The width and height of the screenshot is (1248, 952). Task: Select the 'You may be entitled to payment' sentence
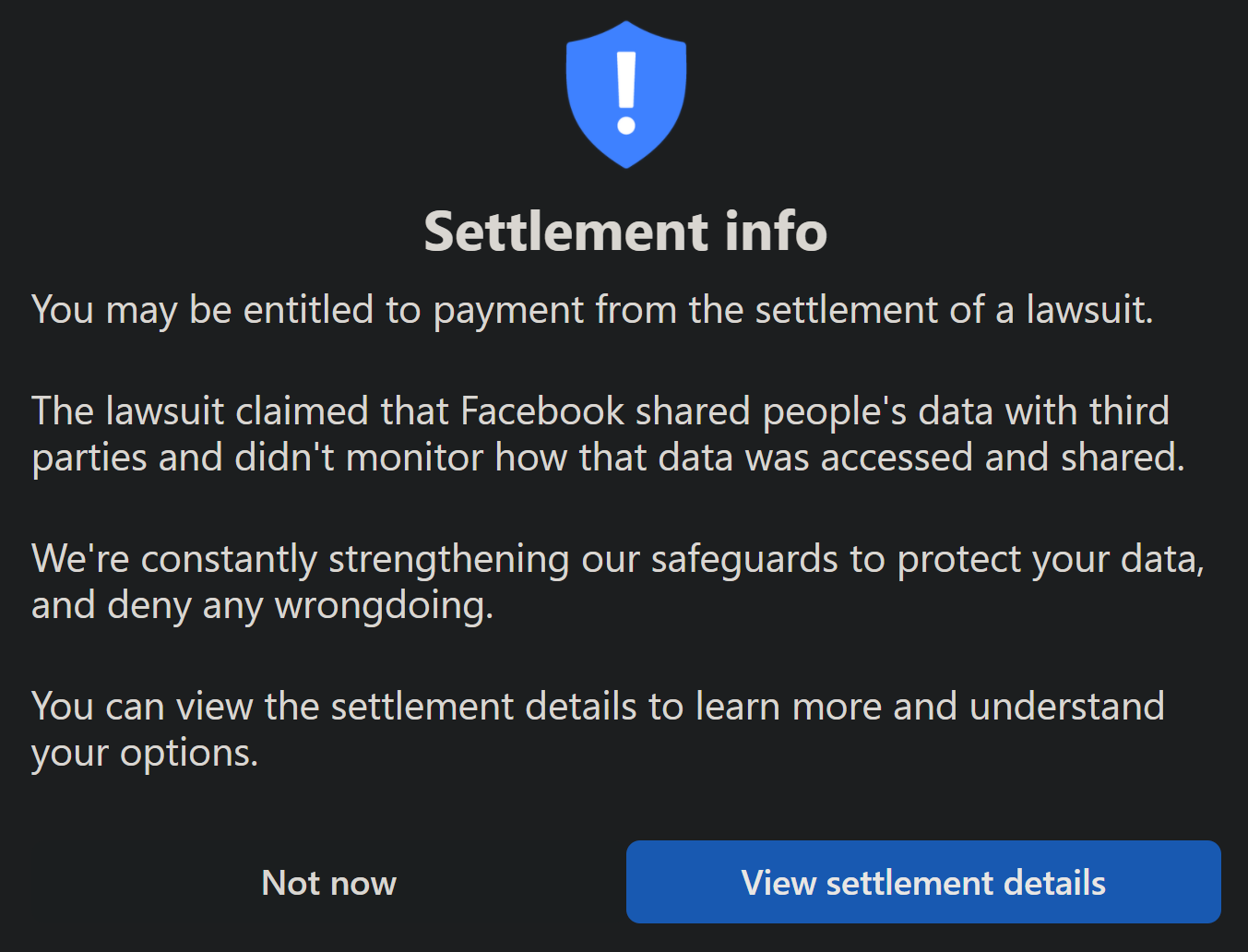click(x=592, y=311)
